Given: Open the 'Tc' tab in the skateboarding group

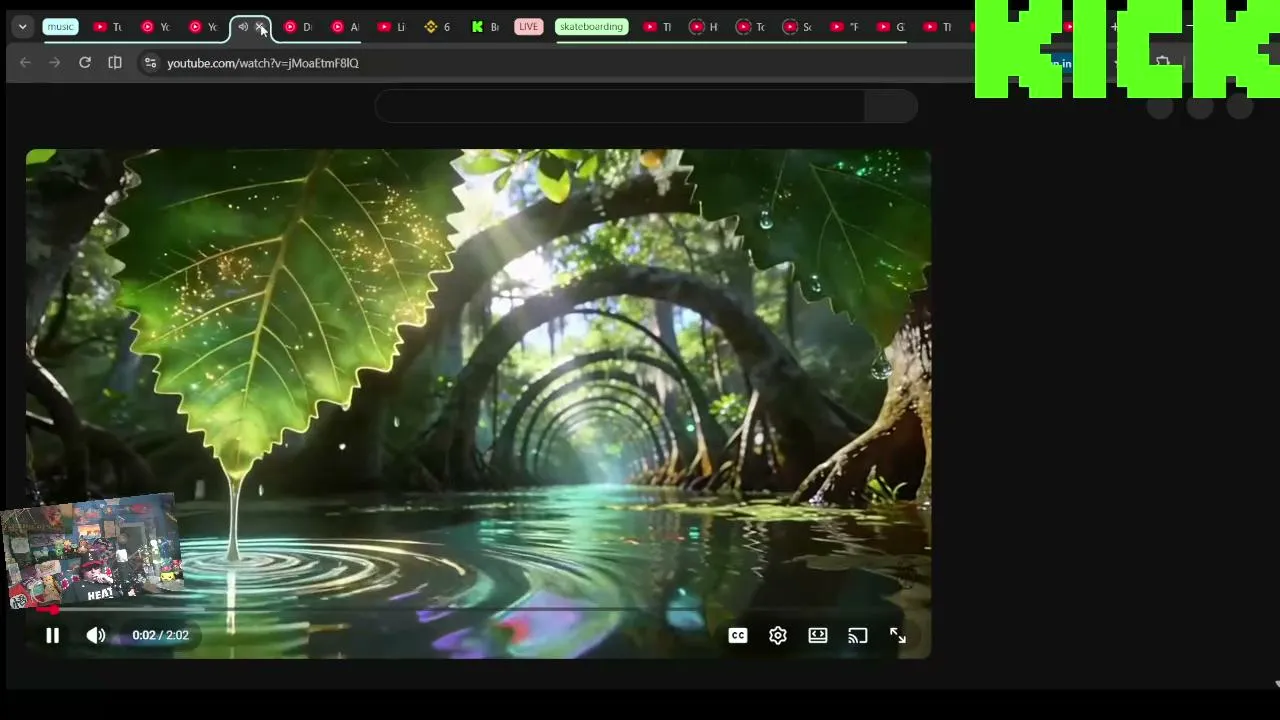Looking at the screenshot, I should click(751, 27).
